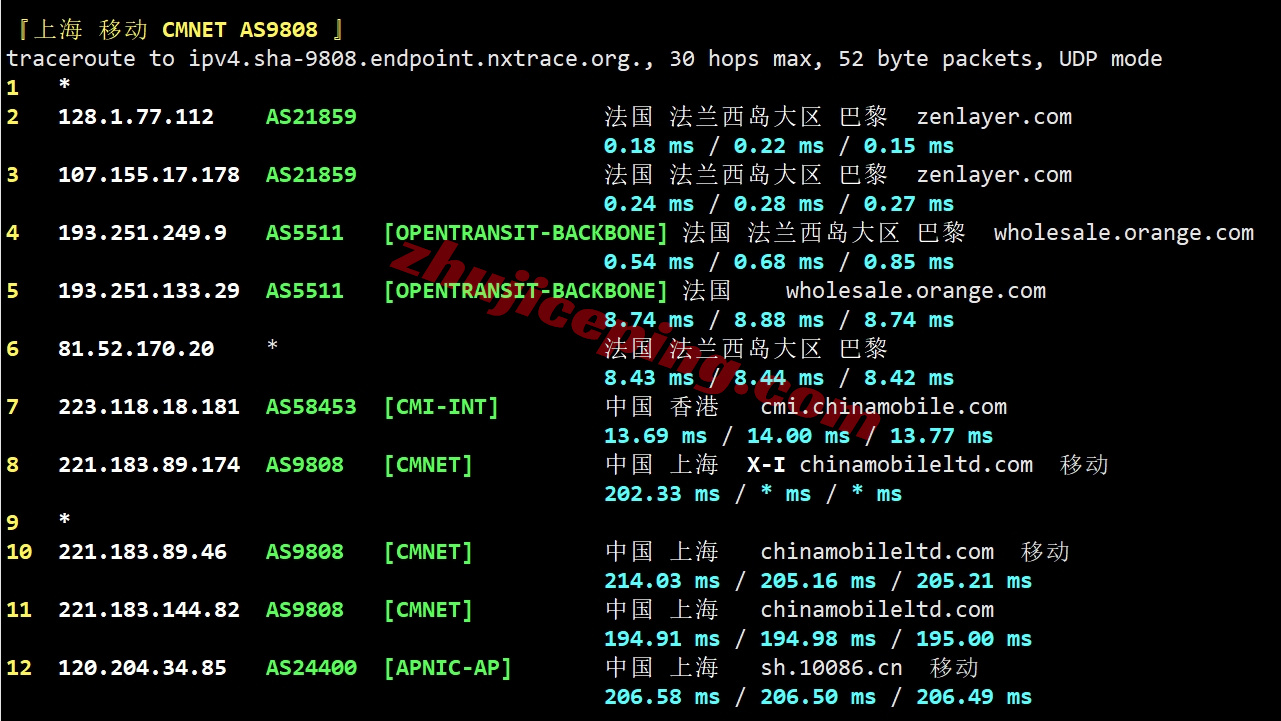
Task: Click the 8.88 ms latency value
Action: (x=779, y=320)
